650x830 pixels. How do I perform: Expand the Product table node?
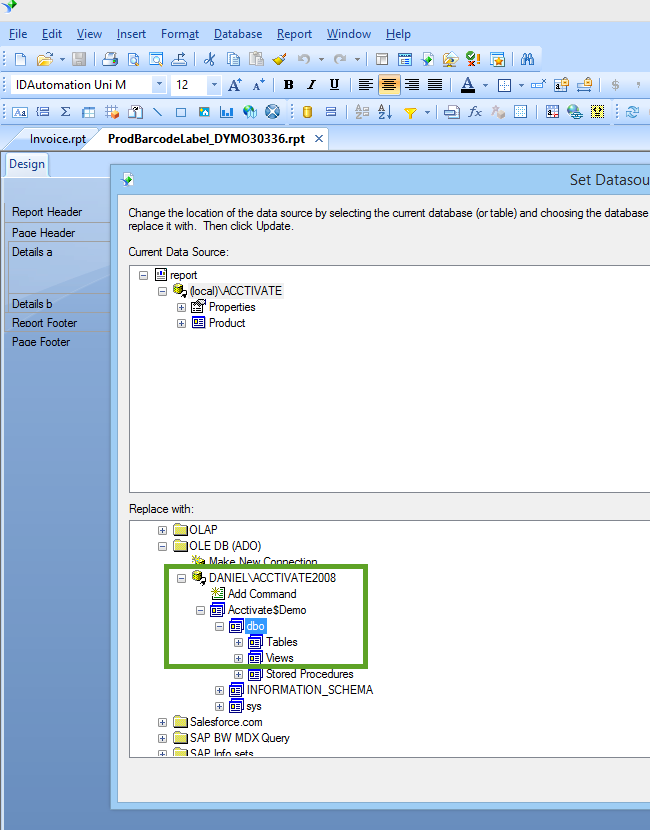pyautogui.click(x=182, y=323)
